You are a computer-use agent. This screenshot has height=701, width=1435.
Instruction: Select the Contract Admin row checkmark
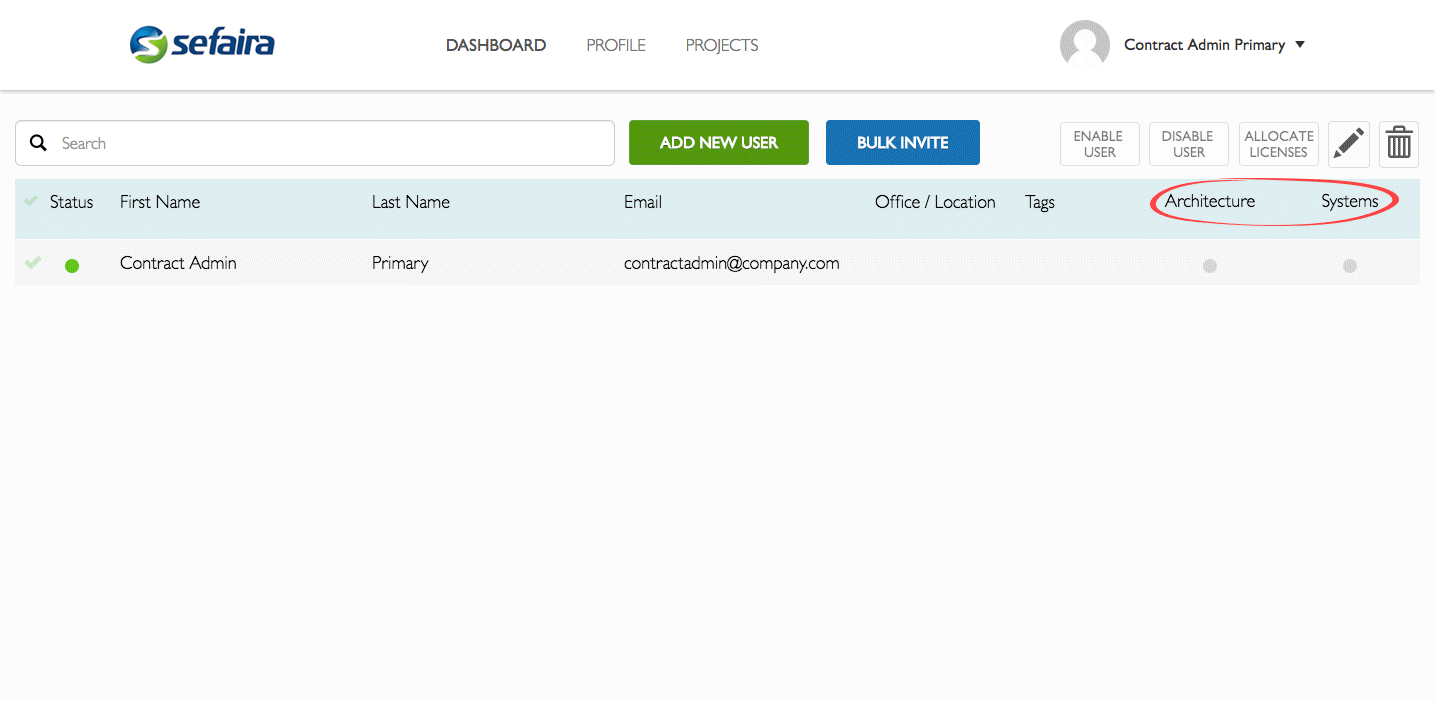(33, 263)
